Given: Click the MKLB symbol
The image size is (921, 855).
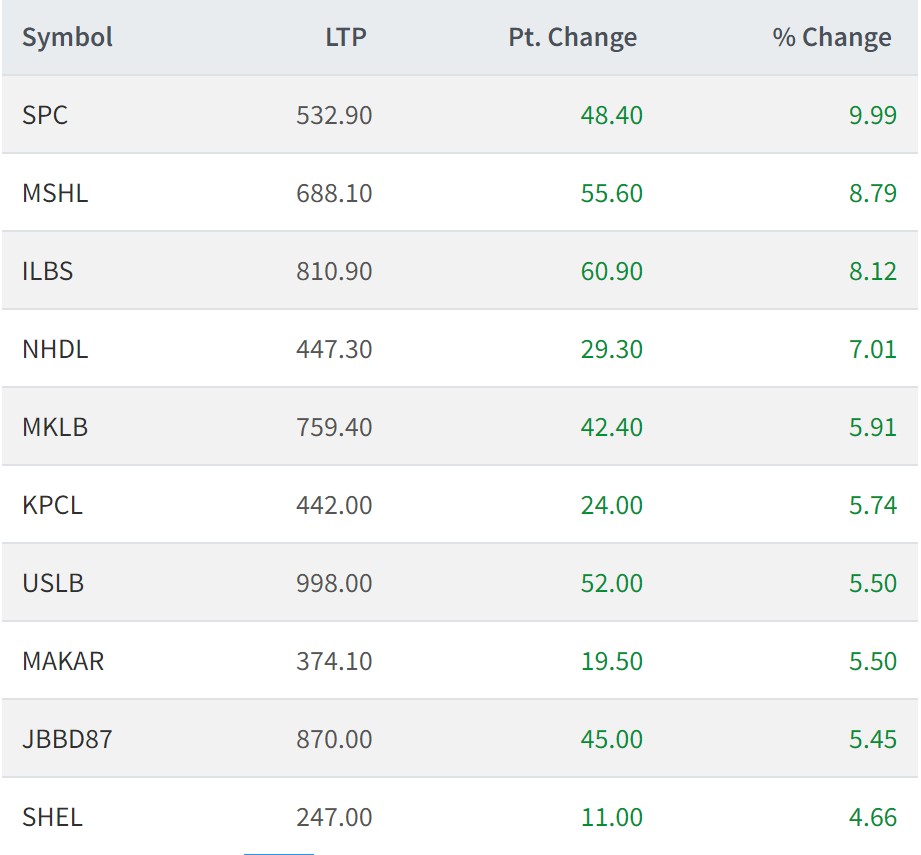Looking at the screenshot, I should click(55, 427).
